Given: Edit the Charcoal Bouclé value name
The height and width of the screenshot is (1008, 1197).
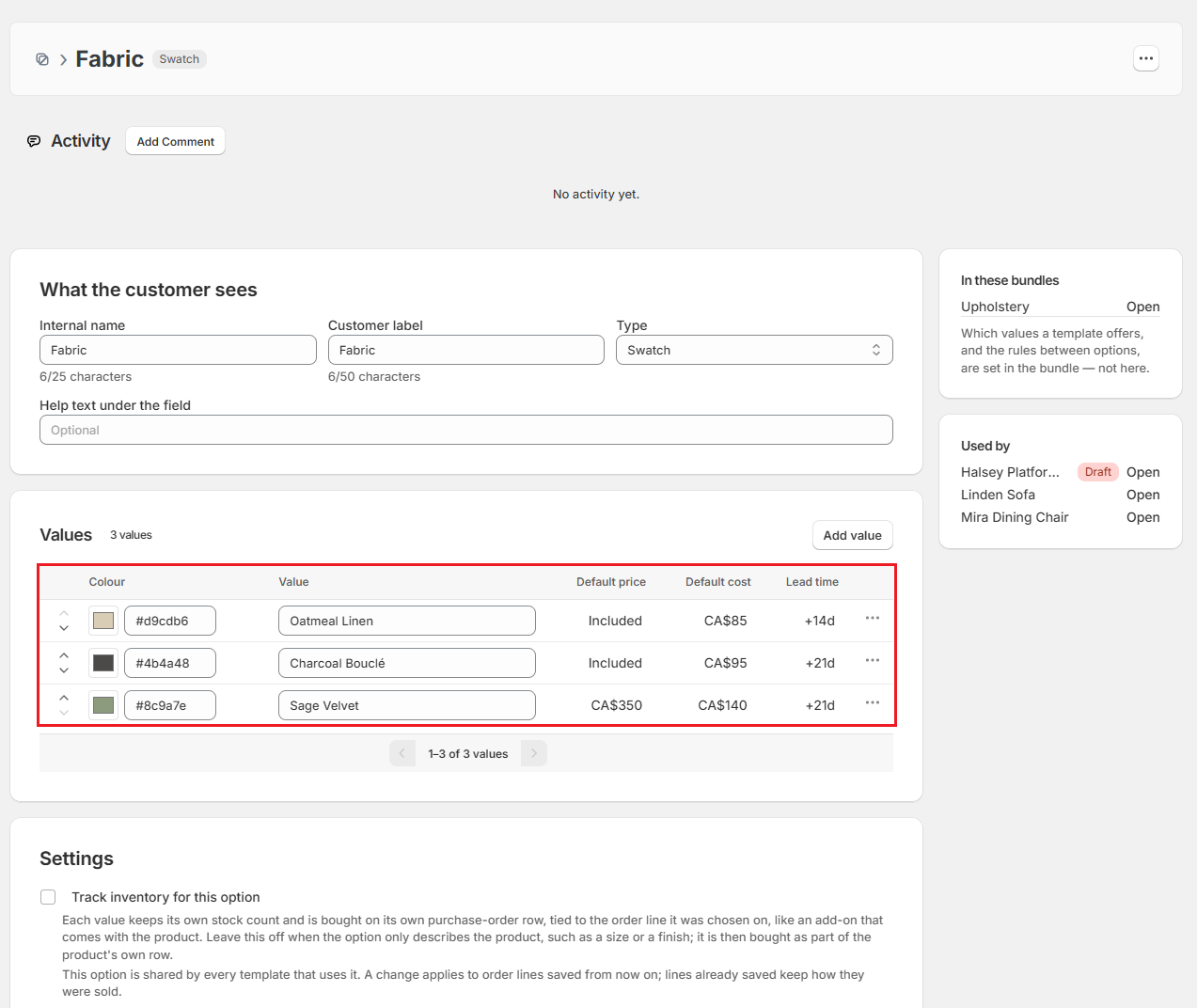Looking at the screenshot, I should coord(407,663).
